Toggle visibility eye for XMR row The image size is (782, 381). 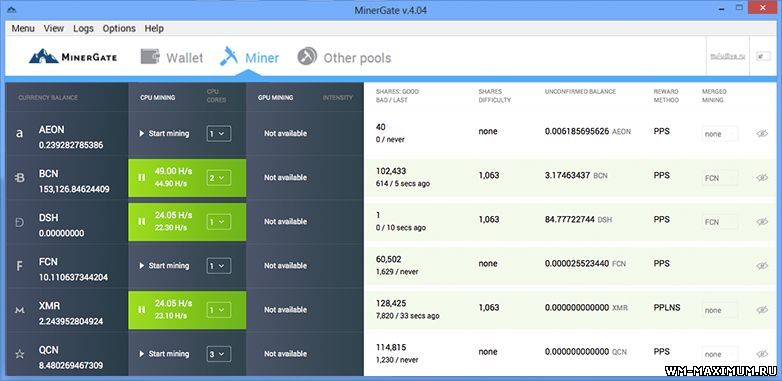[x=762, y=310]
